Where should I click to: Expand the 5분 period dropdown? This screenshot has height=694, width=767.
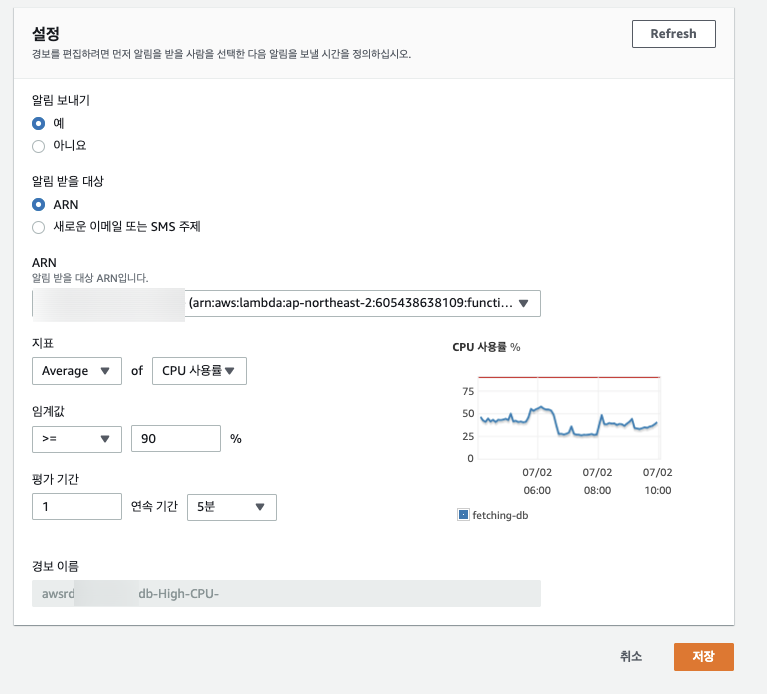(x=231, y=507)
